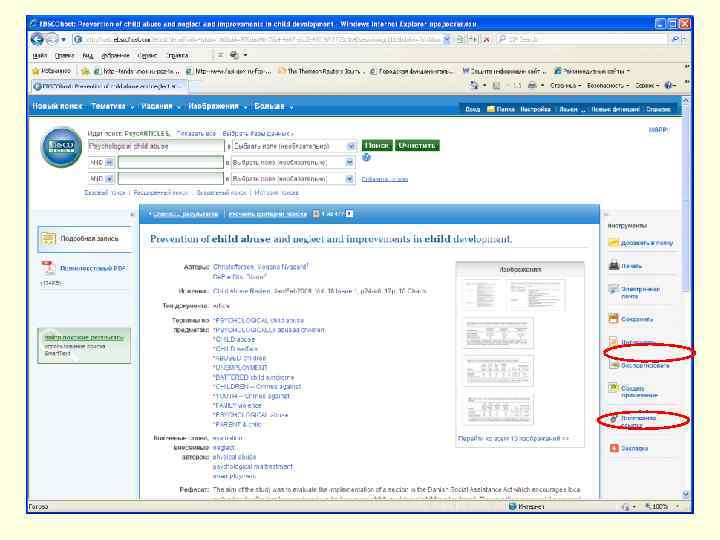The height and width of the screenshot is (540, 720).
Task: Click the first search term input field
Action: point(156,146)
